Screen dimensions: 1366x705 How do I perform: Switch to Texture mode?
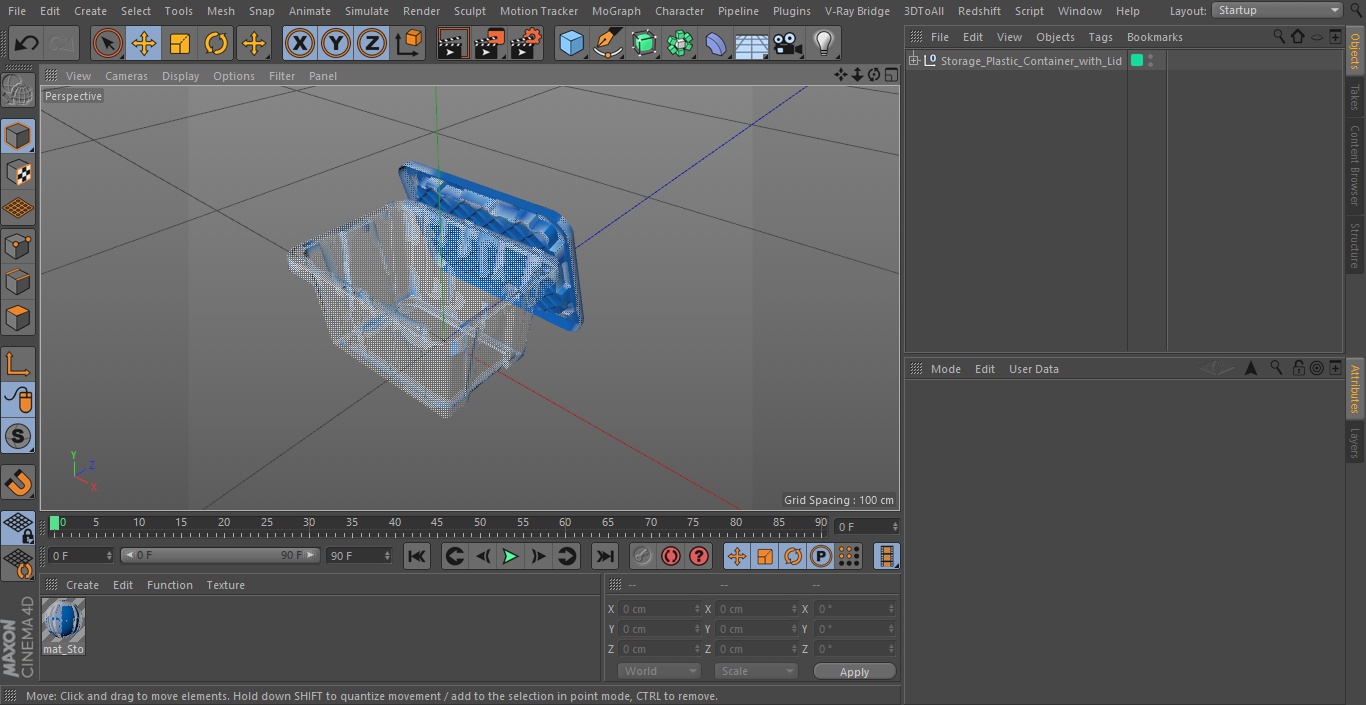click(x=18, y=172)
